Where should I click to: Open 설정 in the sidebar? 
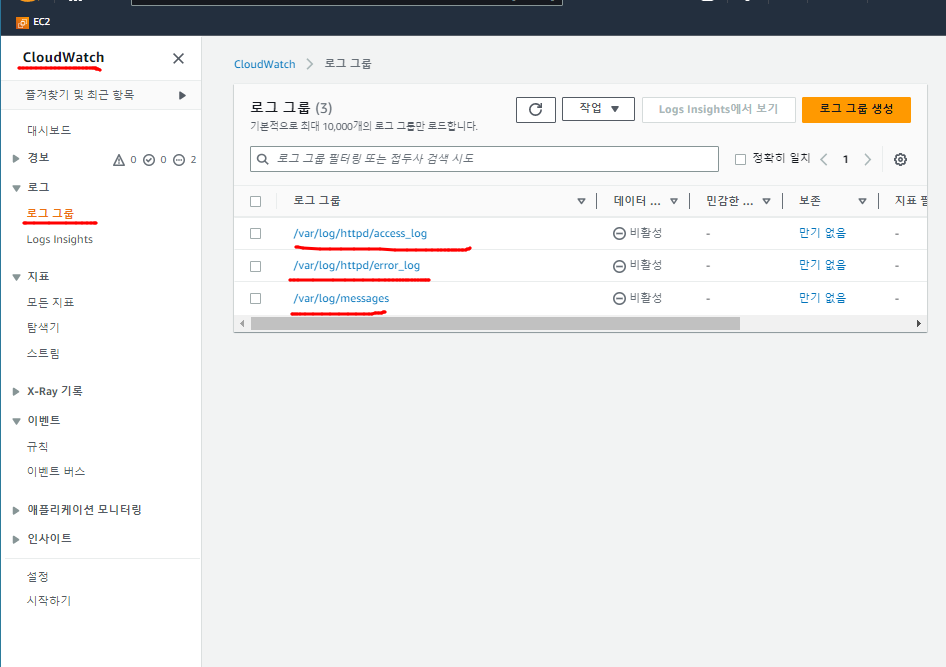pos(37,577)
